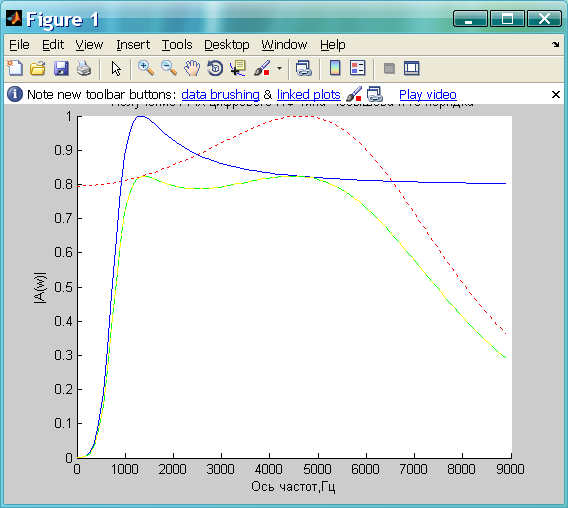Close the Figure 1 window

544,18
